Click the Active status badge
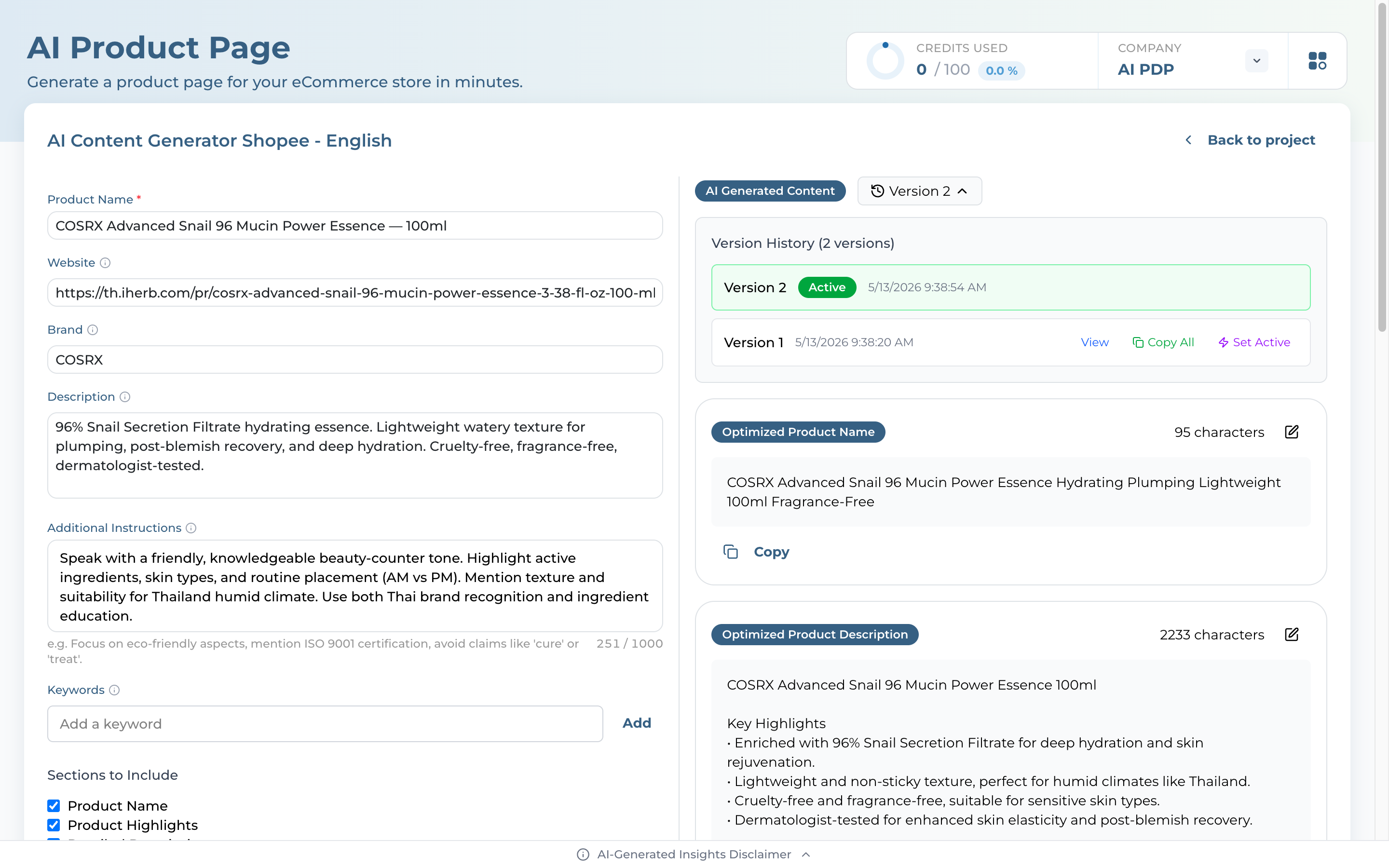The image size is (1389, 868). [827, 287]
